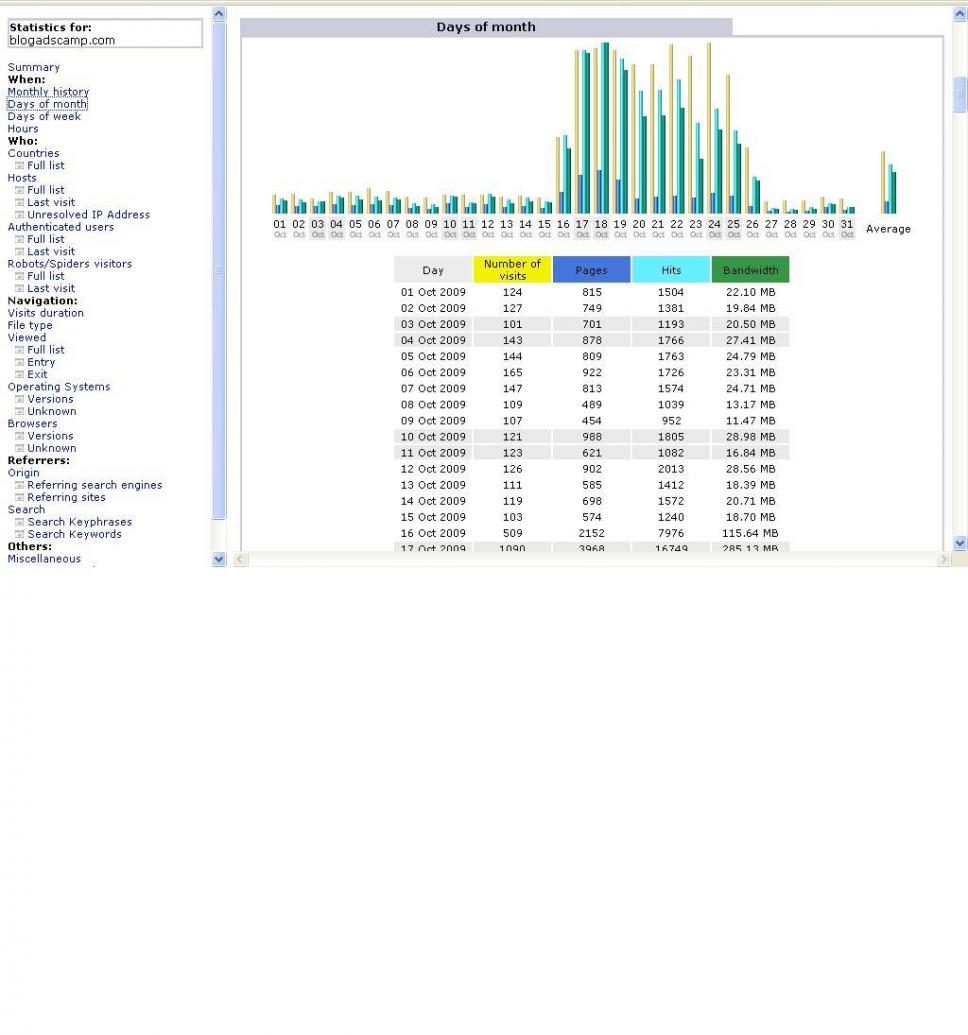968x1035 pixels.
Task: Click the icon beside Full list under Countries
Action: (20, 166)
